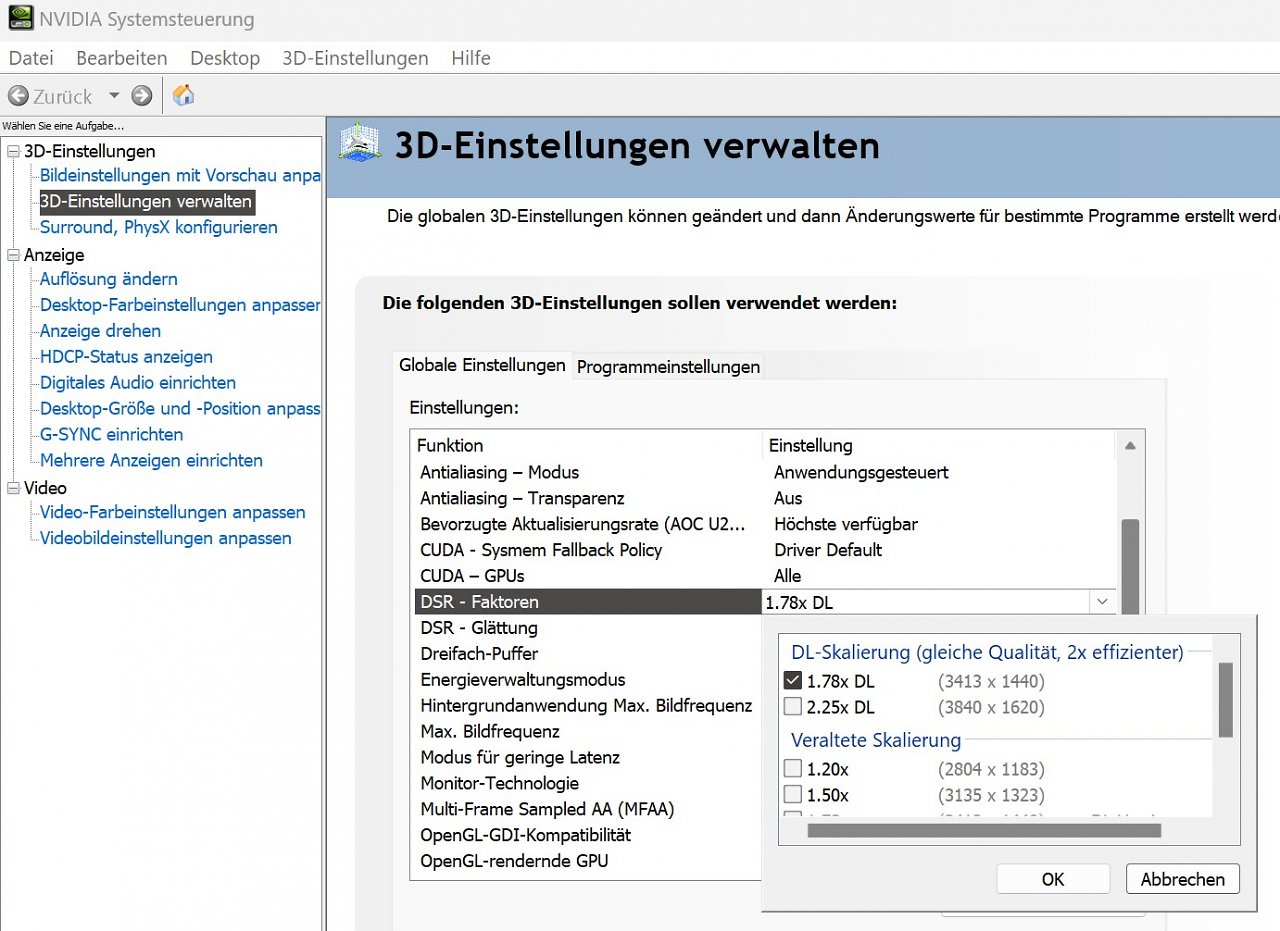Switch to the Globale Einstellungen tab
The image size is (1280, 931).
pos(482,365)
